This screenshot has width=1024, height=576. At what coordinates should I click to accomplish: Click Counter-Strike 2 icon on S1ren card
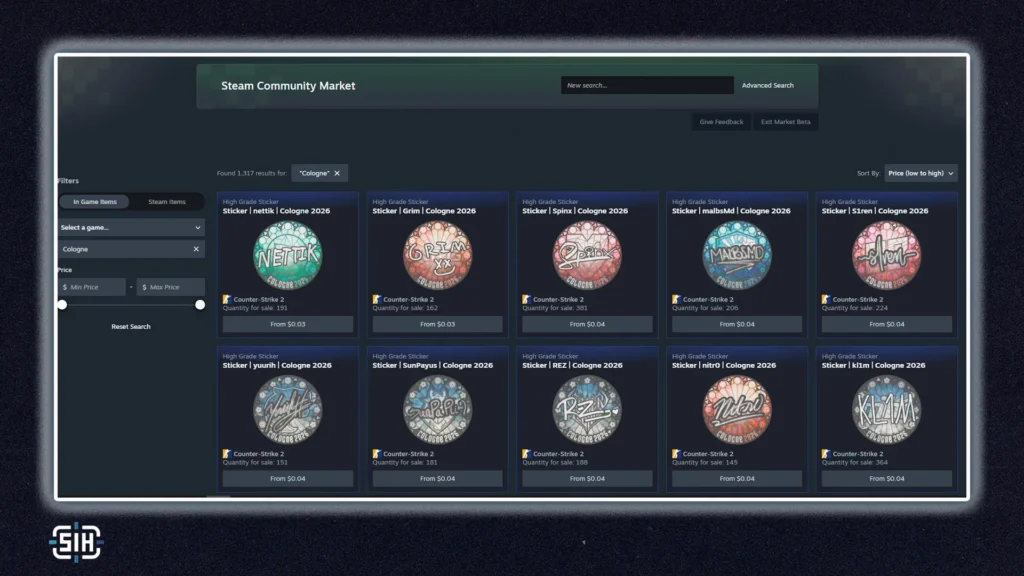(x=825, y=299)
